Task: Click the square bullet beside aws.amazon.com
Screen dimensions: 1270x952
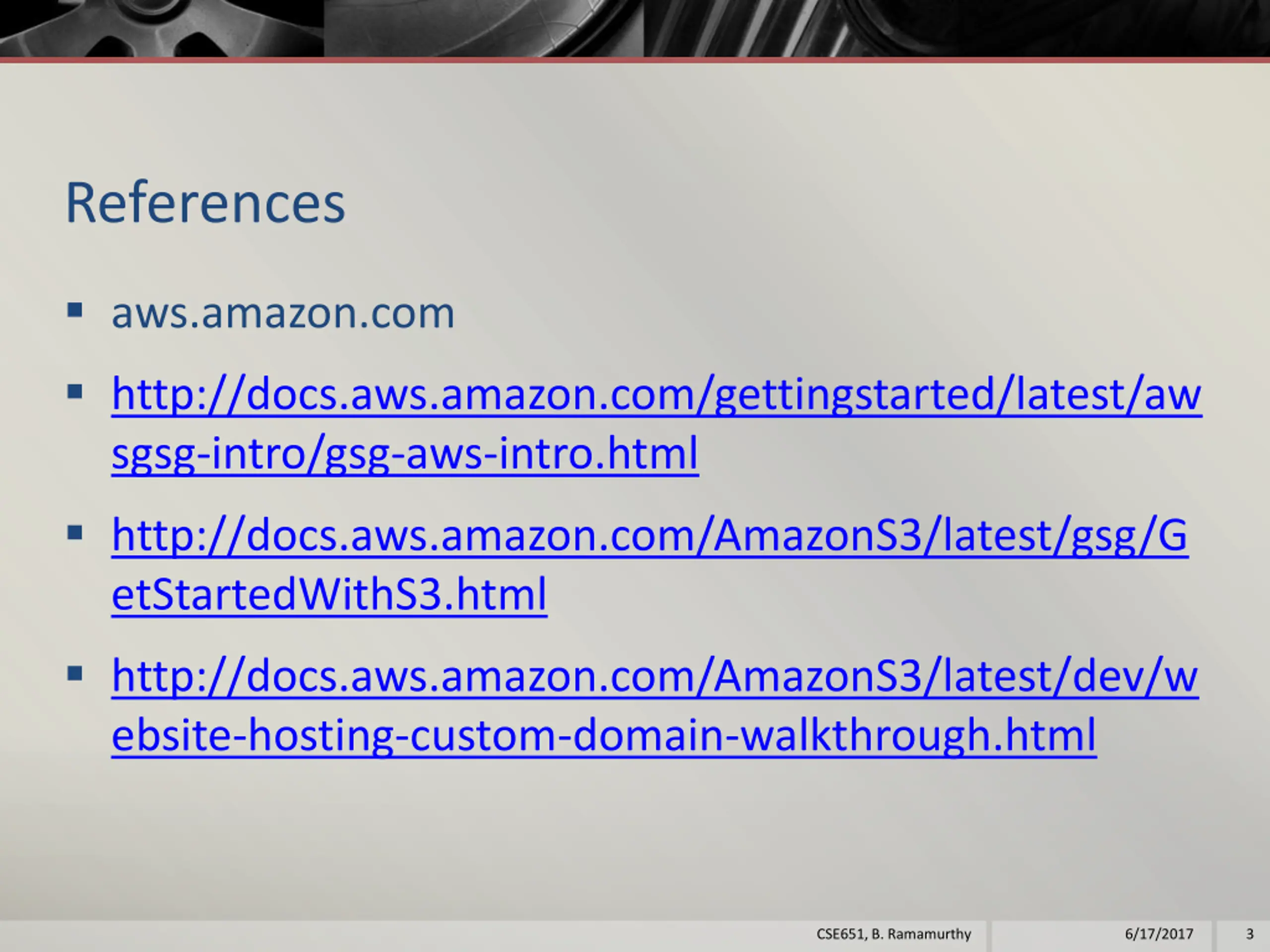Action: (x=74, y=310)
